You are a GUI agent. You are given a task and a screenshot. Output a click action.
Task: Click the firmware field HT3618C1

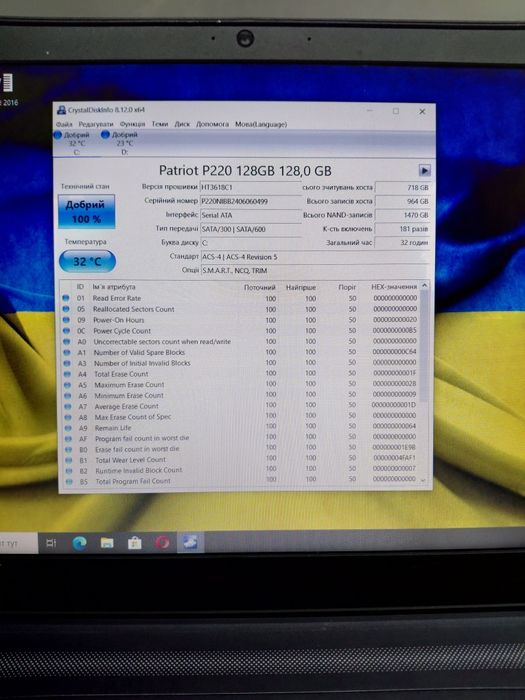[250, 188]
